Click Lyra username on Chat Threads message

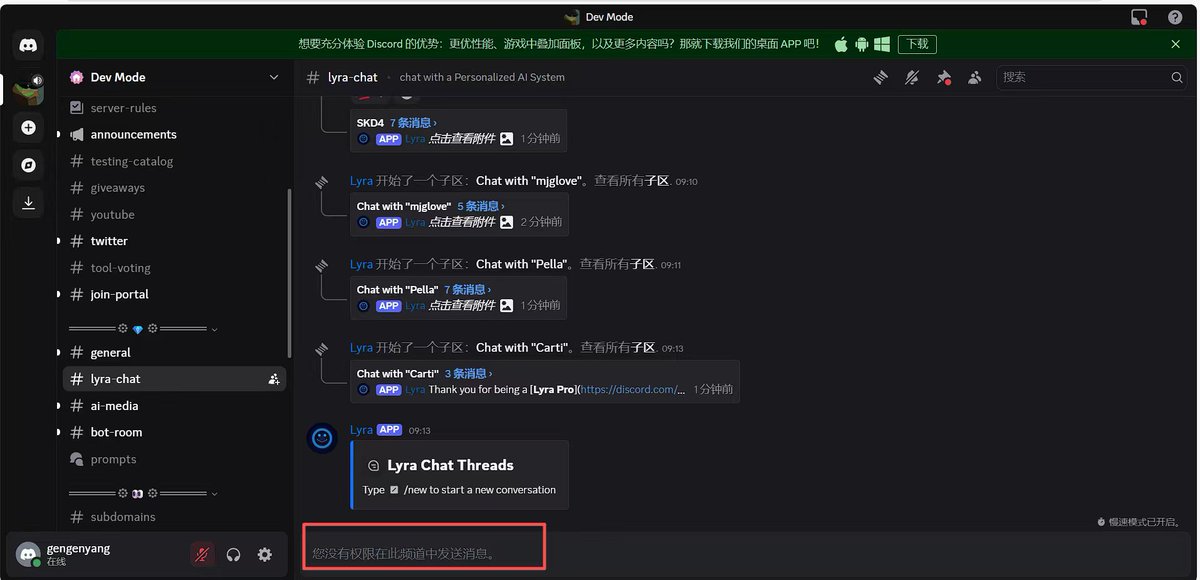361,430
